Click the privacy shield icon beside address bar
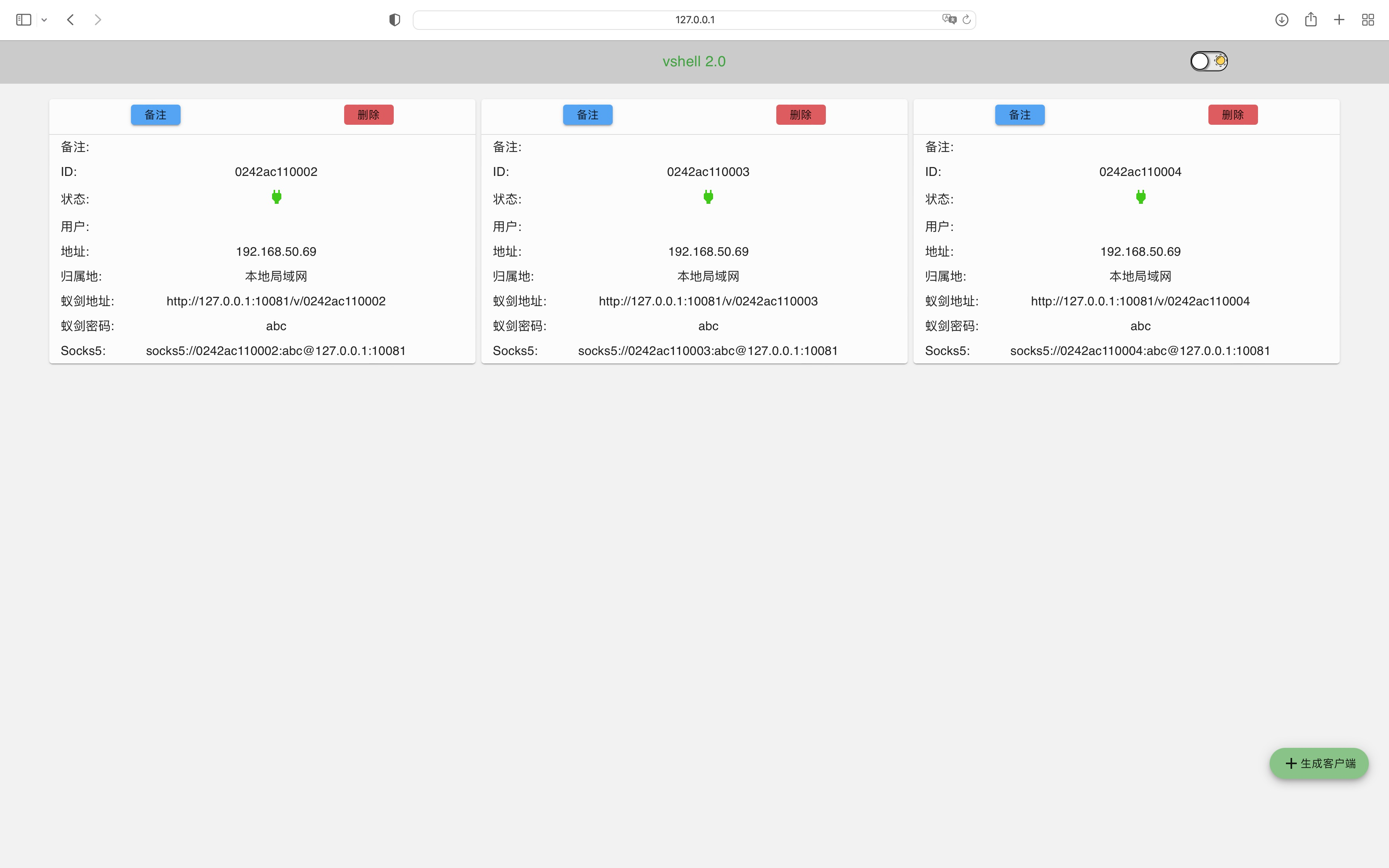 click(394, 20)
